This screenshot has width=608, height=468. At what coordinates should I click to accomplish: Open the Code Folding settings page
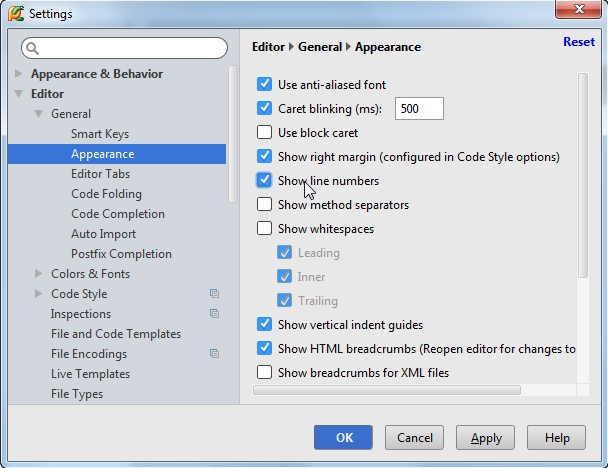[x=106, y=194]
